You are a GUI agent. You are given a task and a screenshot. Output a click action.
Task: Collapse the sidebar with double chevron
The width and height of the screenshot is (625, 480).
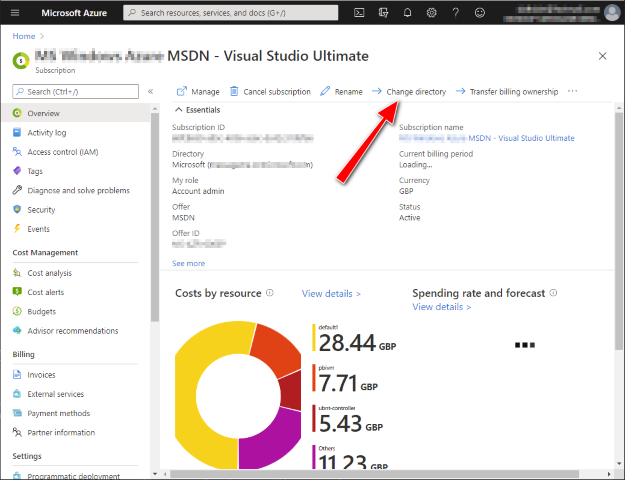pos(151,92)
